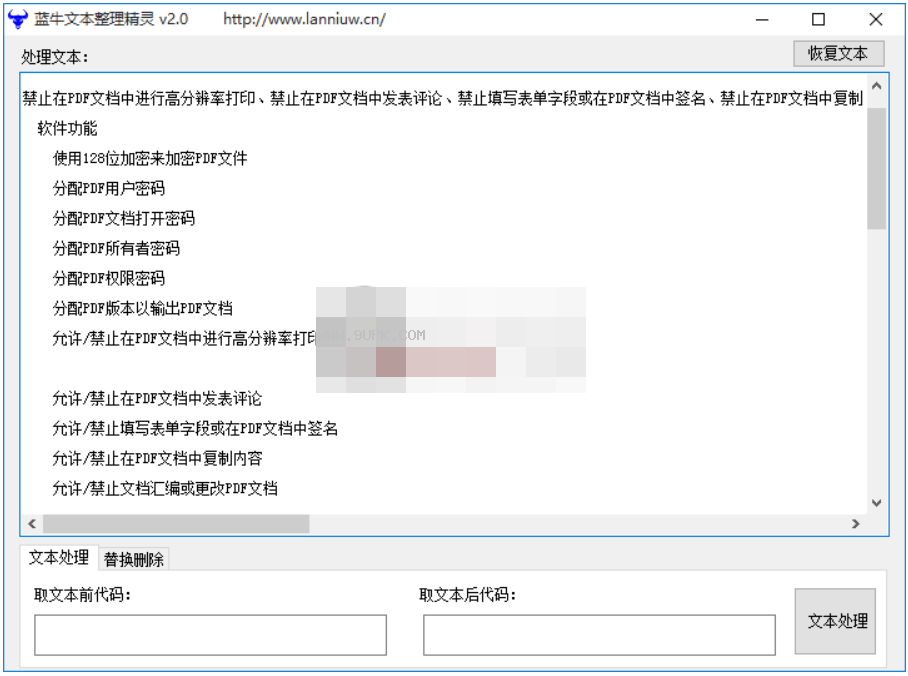Click the 恢复文本 button

(838, 53)
